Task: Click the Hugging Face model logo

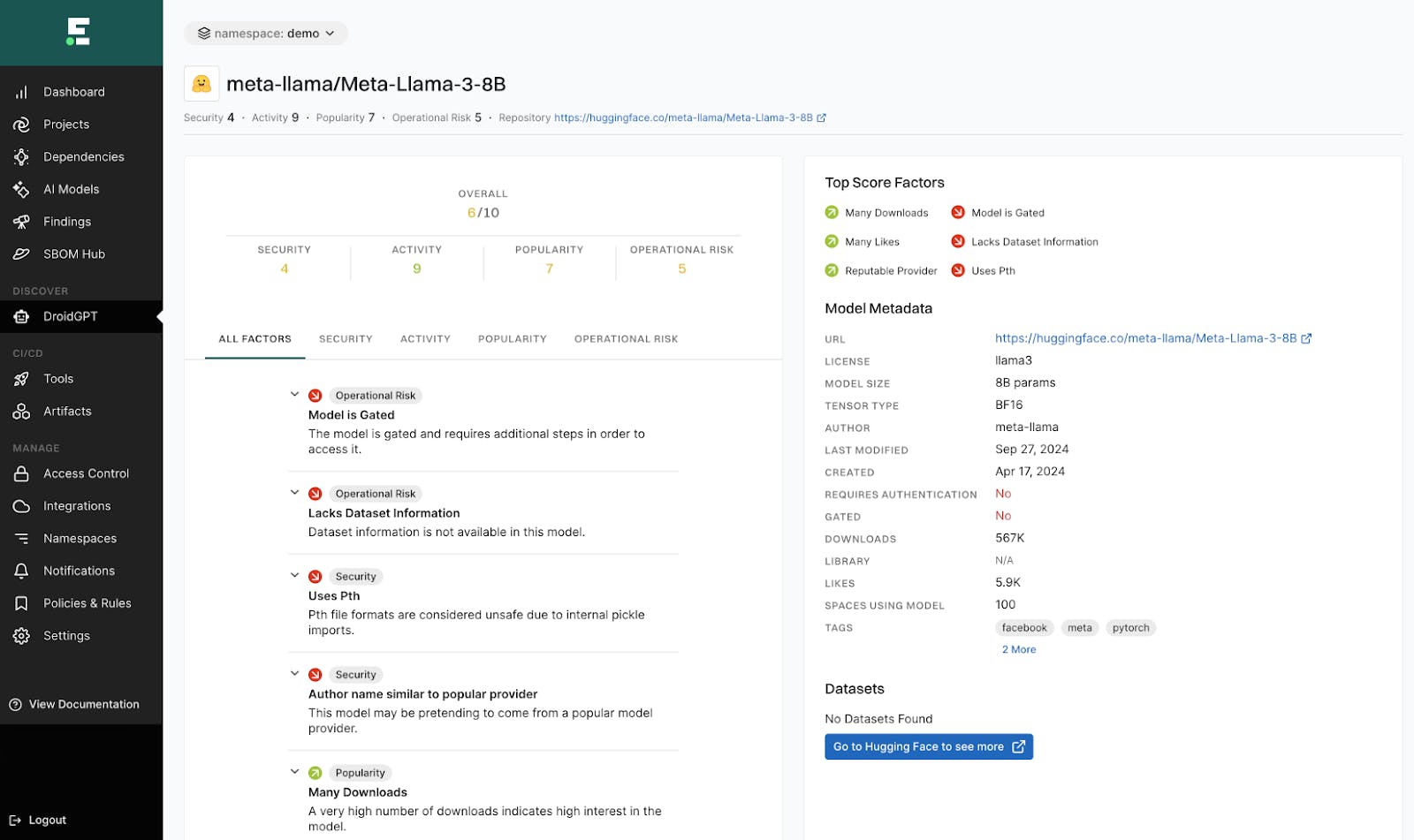Action: coord(201,84)
